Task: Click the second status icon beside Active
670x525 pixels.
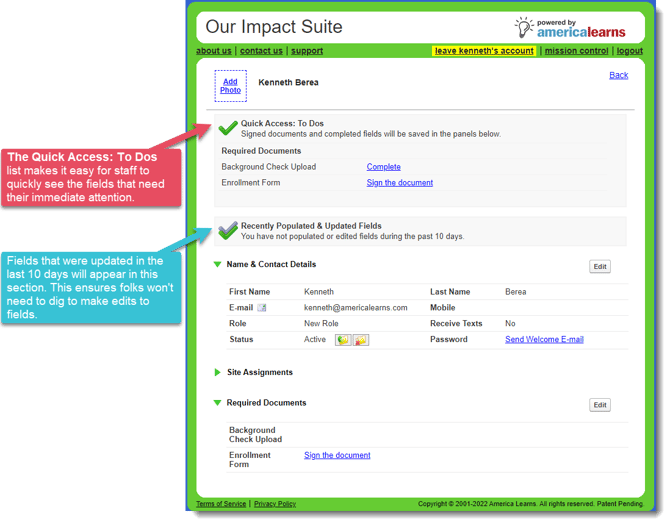Action: click(361, 340)
